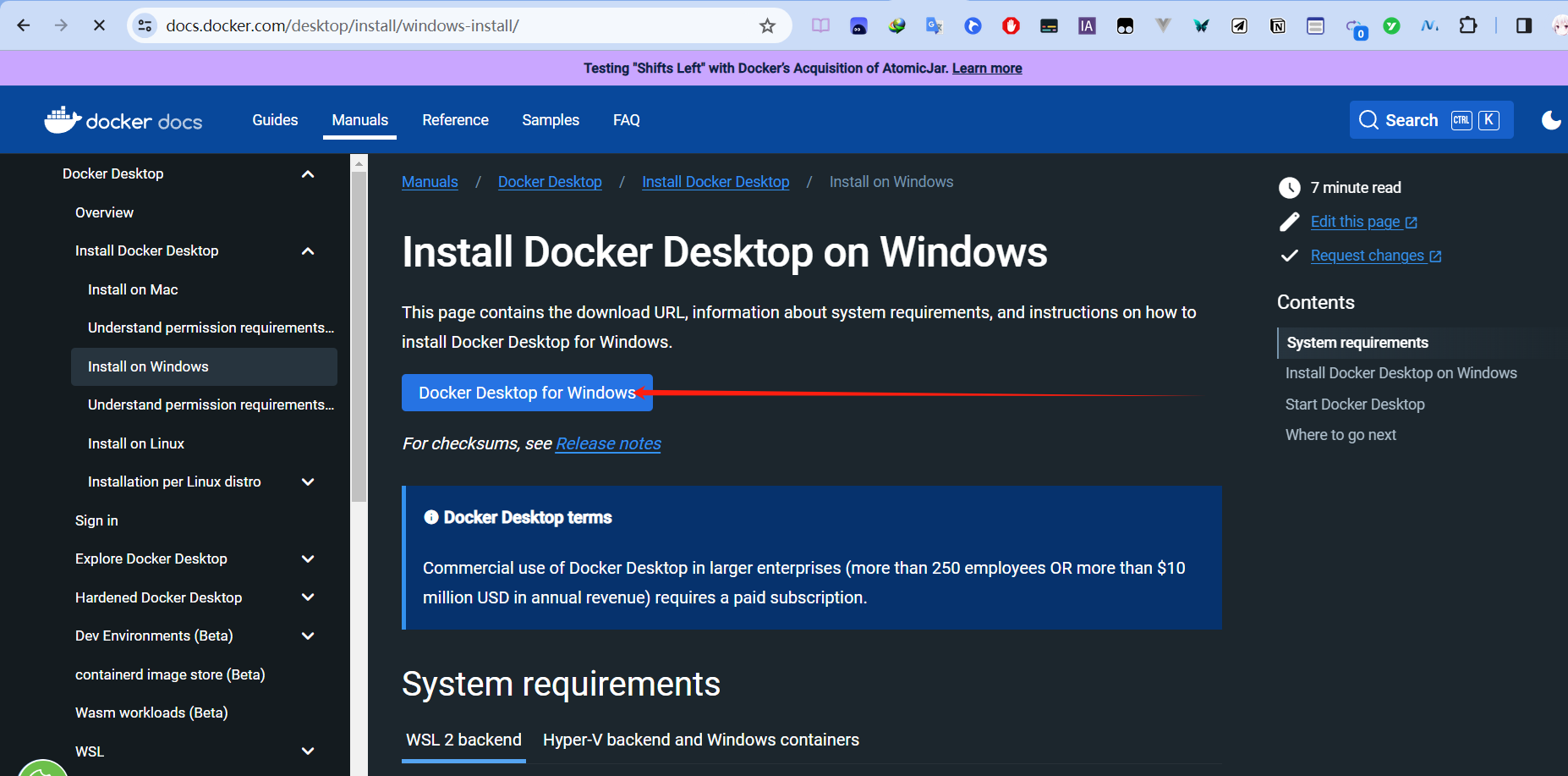Open the browser extensions puzzle icon
Screen dimensions: 1568x776
point(1469,25)
